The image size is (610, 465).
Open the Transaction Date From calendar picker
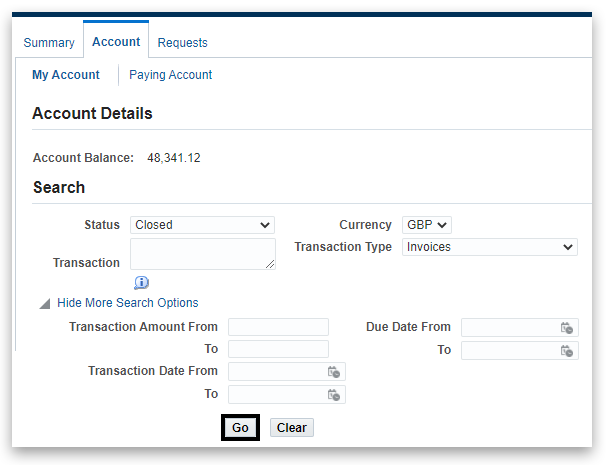(334, 372)
